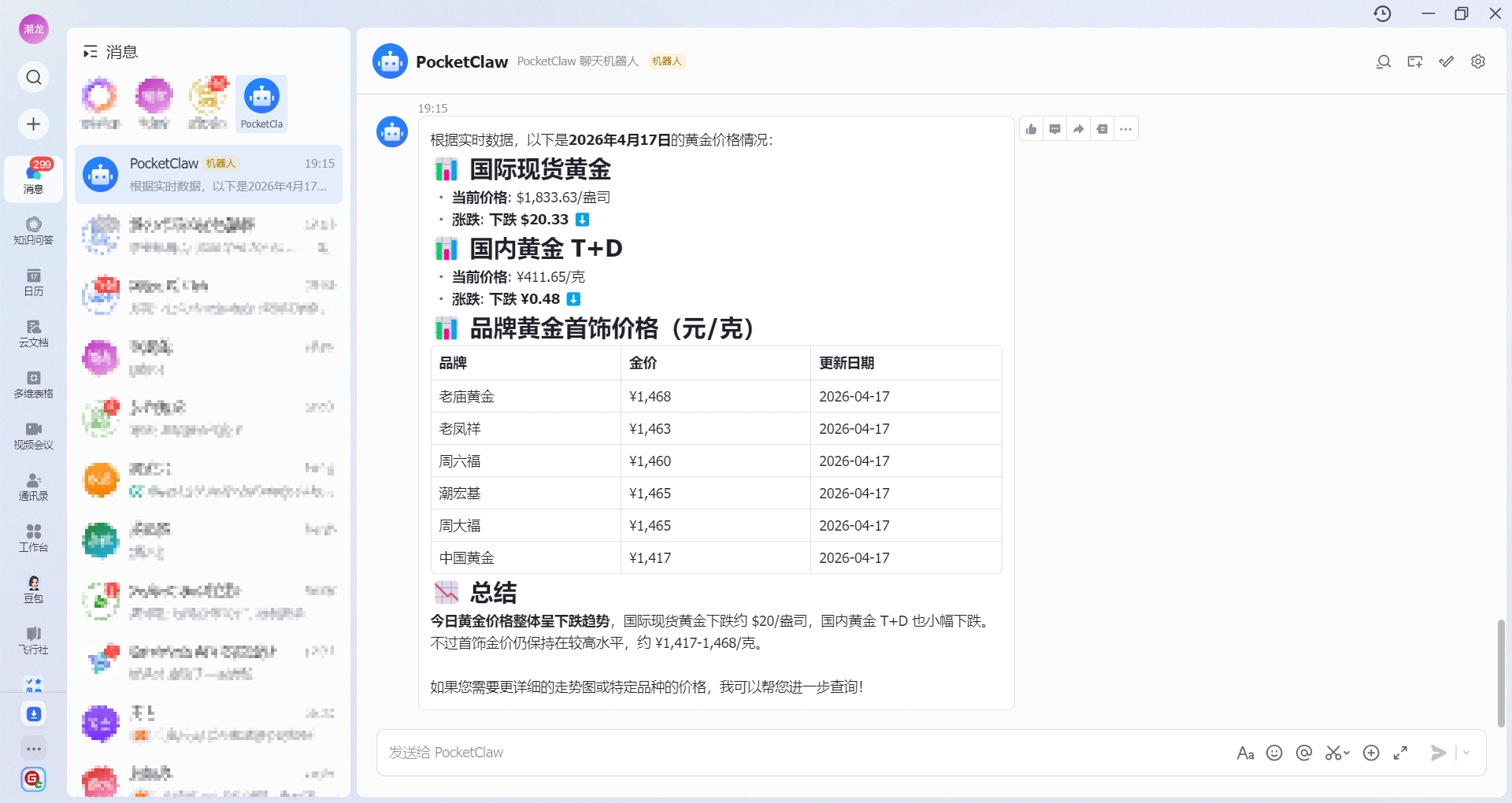The image size is (1512, 803).
Task: Click the user avatar at top left
Action: click(34, 29)
